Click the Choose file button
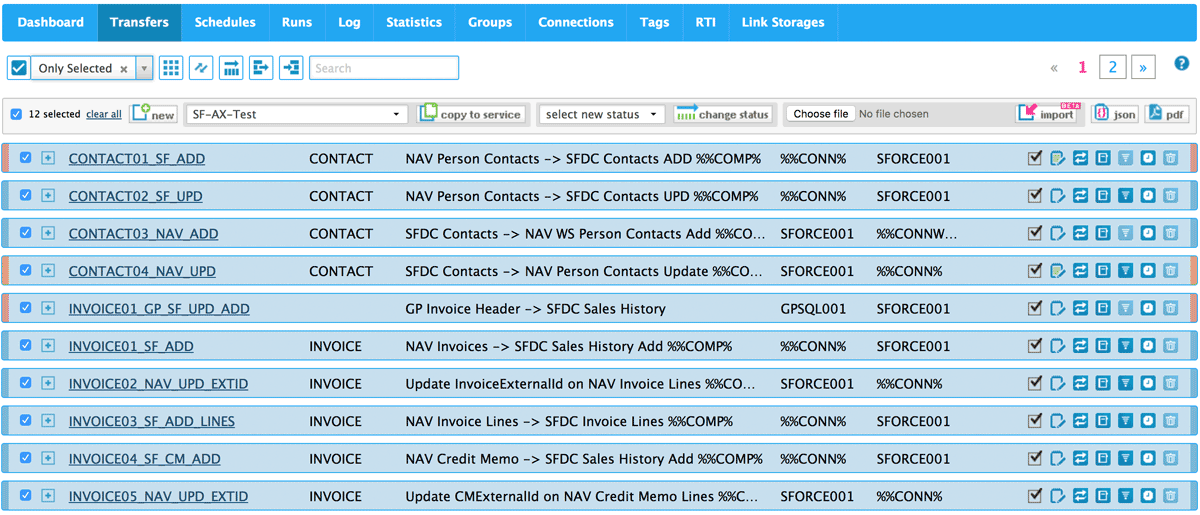This screenshot has height=515, width=1200. [x=821, y=114]
